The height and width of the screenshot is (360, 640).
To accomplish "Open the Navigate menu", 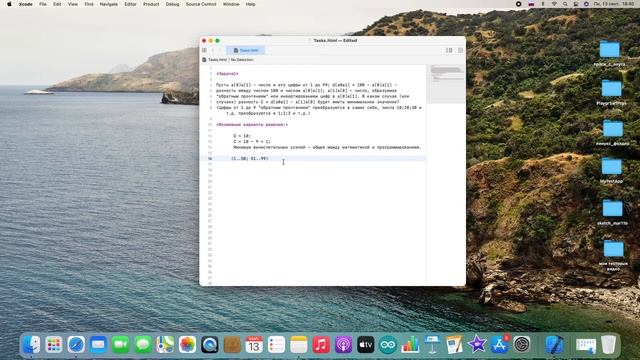I will pyautogui.click(x=109, y=4).
